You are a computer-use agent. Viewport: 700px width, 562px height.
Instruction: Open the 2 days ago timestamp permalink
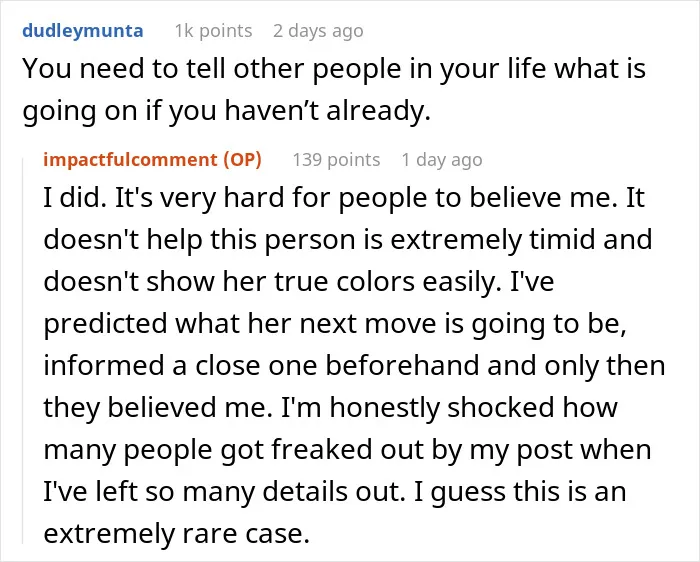tap(318, 31)
